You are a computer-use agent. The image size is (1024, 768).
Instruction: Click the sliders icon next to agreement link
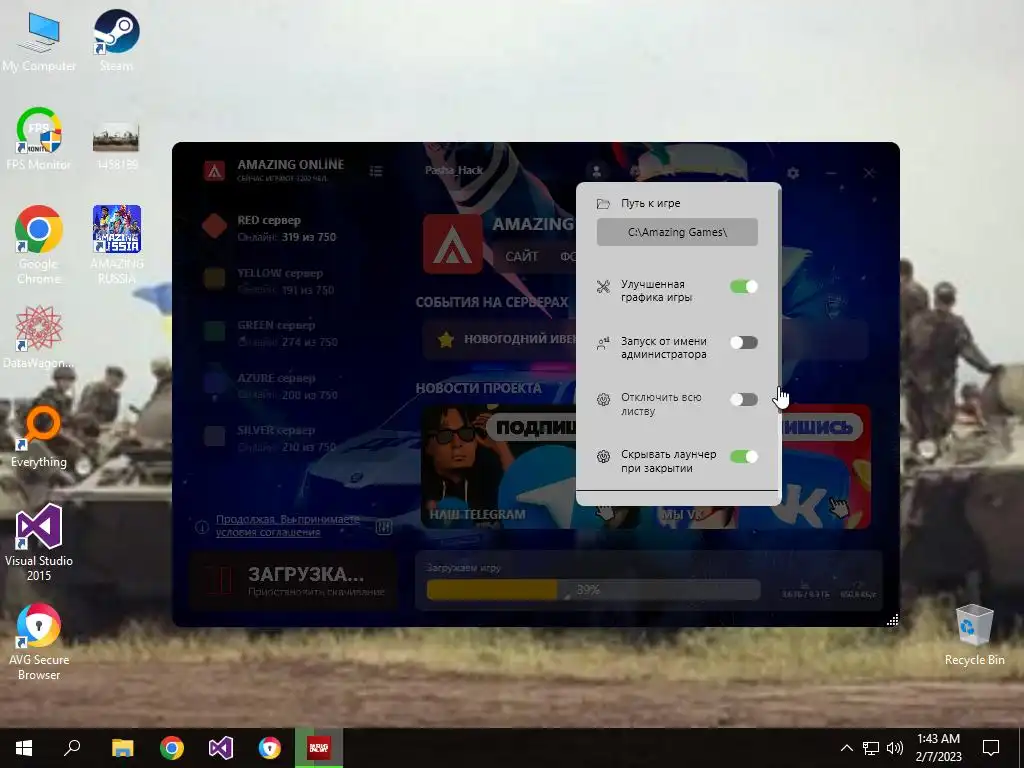tap(384, 526)
